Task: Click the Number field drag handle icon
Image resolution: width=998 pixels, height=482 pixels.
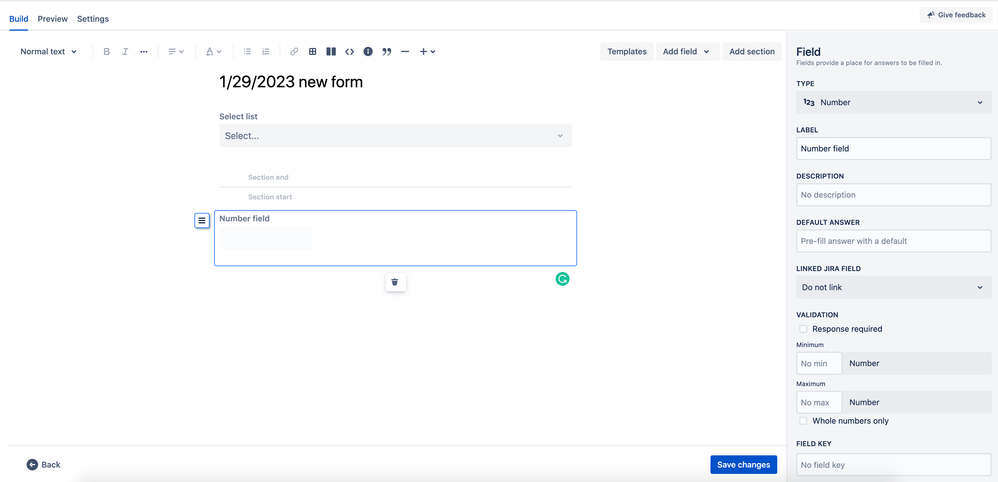Action: [202, 220]
